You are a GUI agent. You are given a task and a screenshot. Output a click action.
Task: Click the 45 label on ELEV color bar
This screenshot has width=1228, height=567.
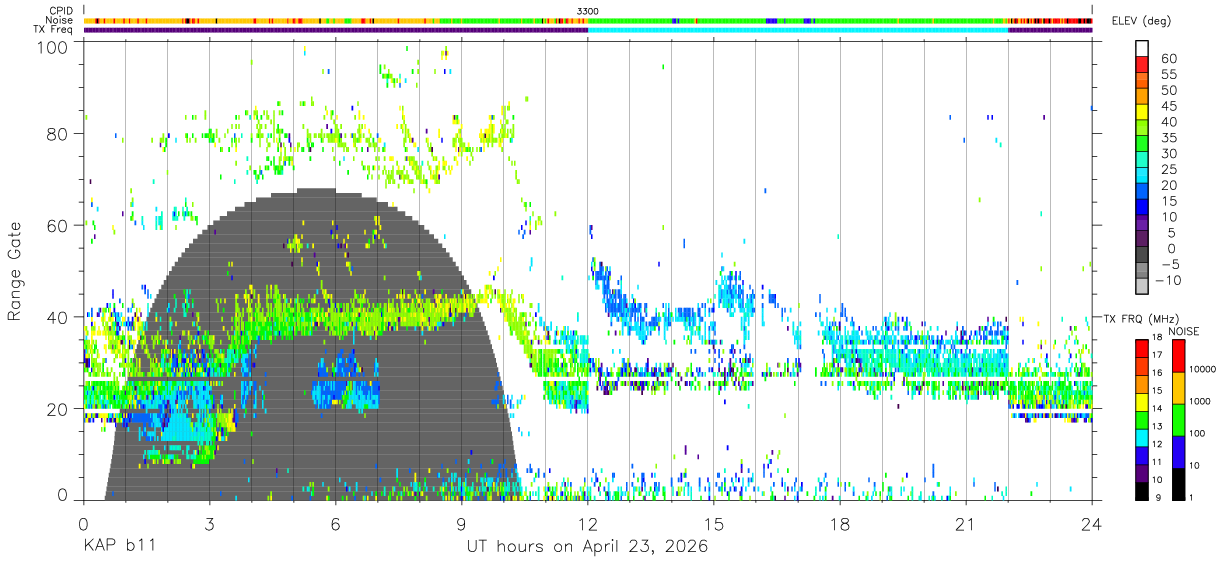(x=1167, y=106)
